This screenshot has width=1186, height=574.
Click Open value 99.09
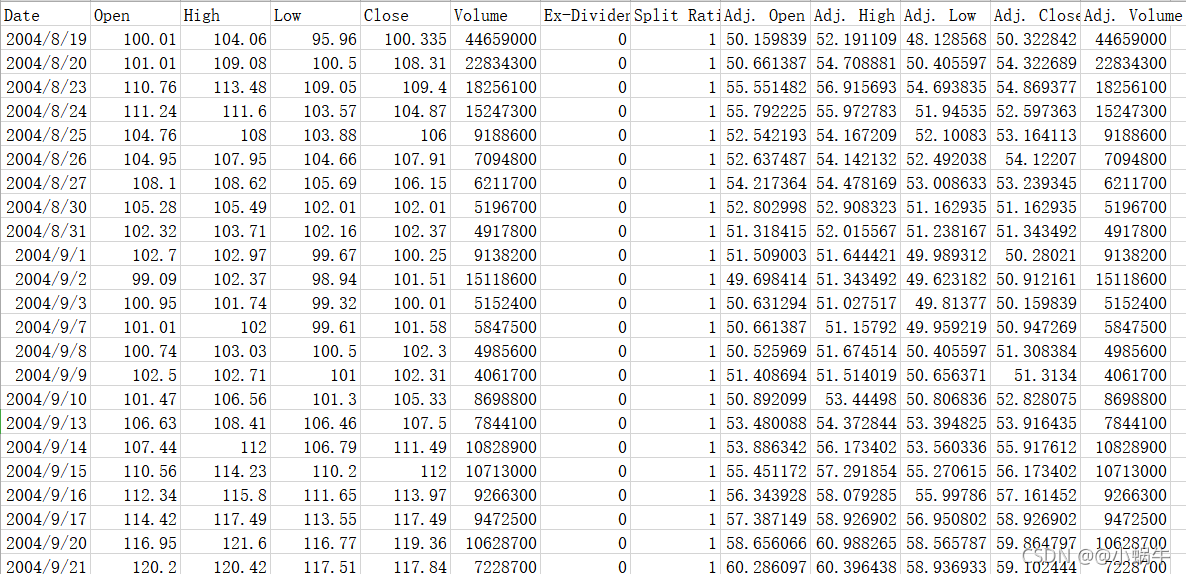point(135,280)
